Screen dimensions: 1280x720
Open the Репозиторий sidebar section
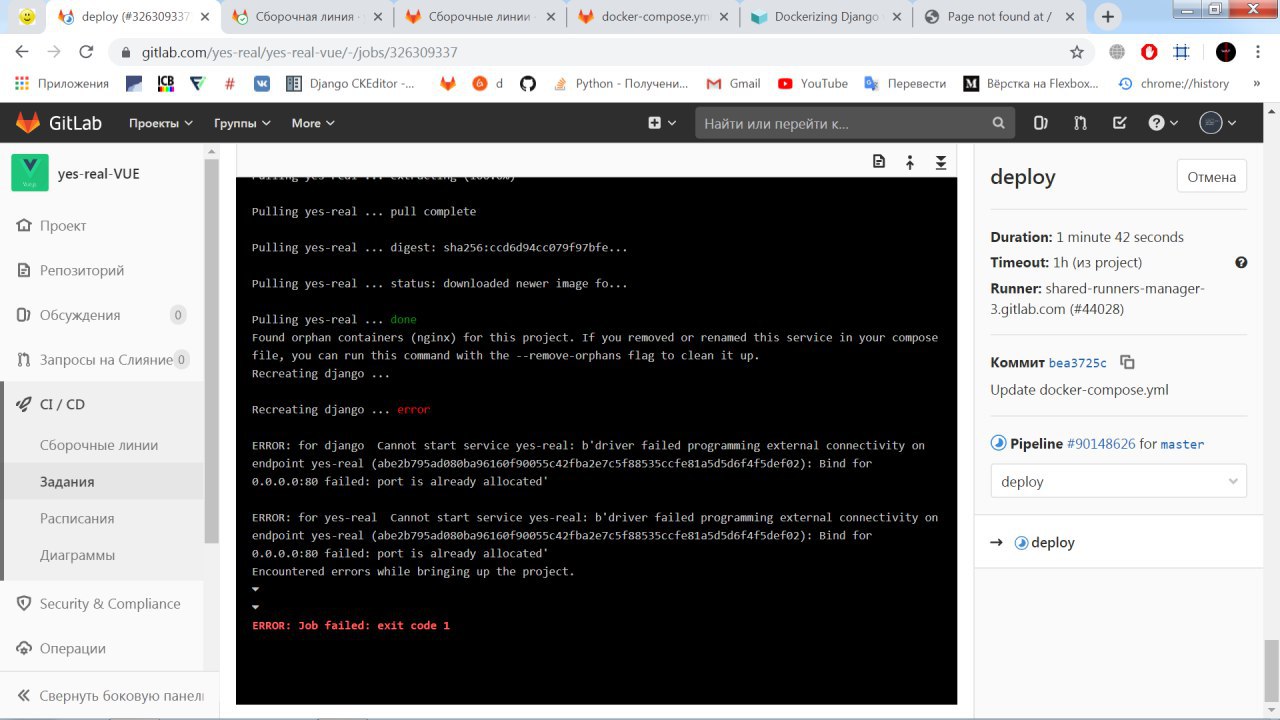pos(82,270)
